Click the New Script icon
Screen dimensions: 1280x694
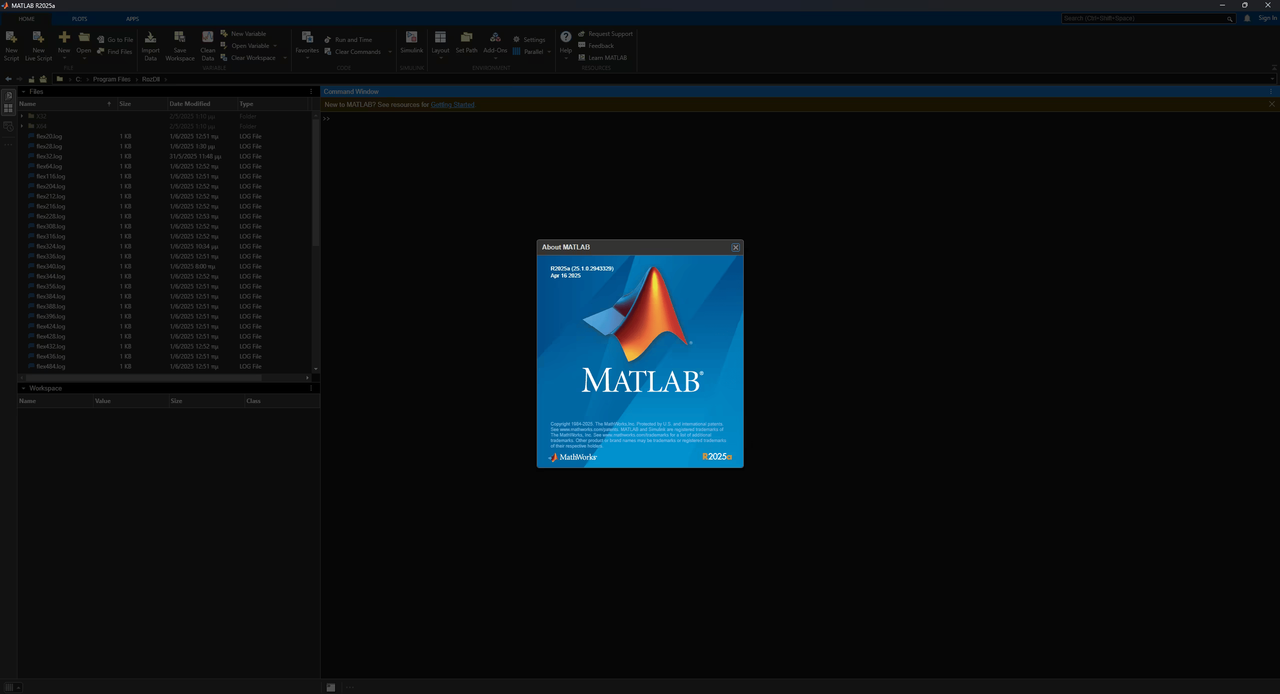coord(12,38)
